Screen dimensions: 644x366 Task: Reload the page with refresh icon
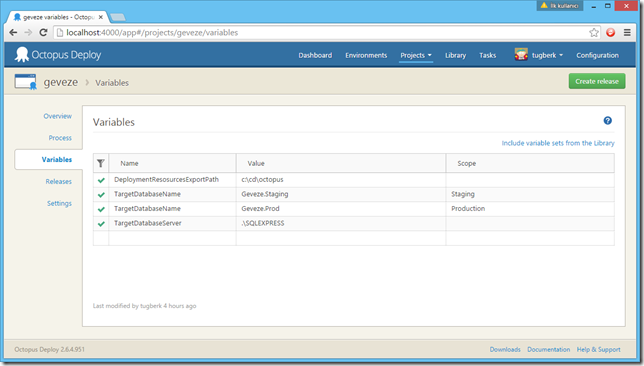pos(43,32)
